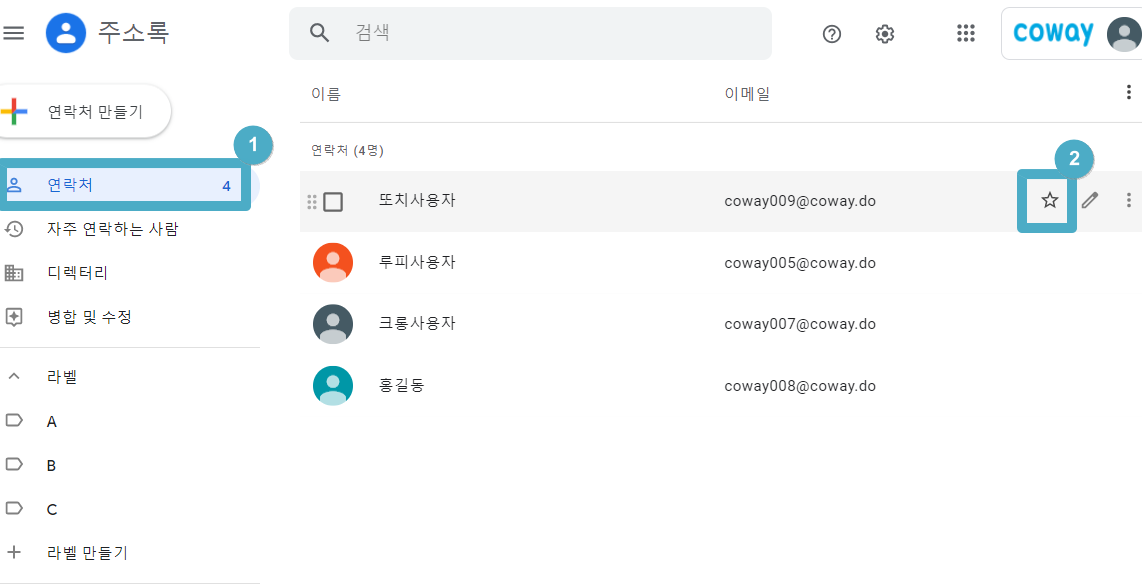Click email coway008@coway.do
1142x585 pixels.
point(800,386)
